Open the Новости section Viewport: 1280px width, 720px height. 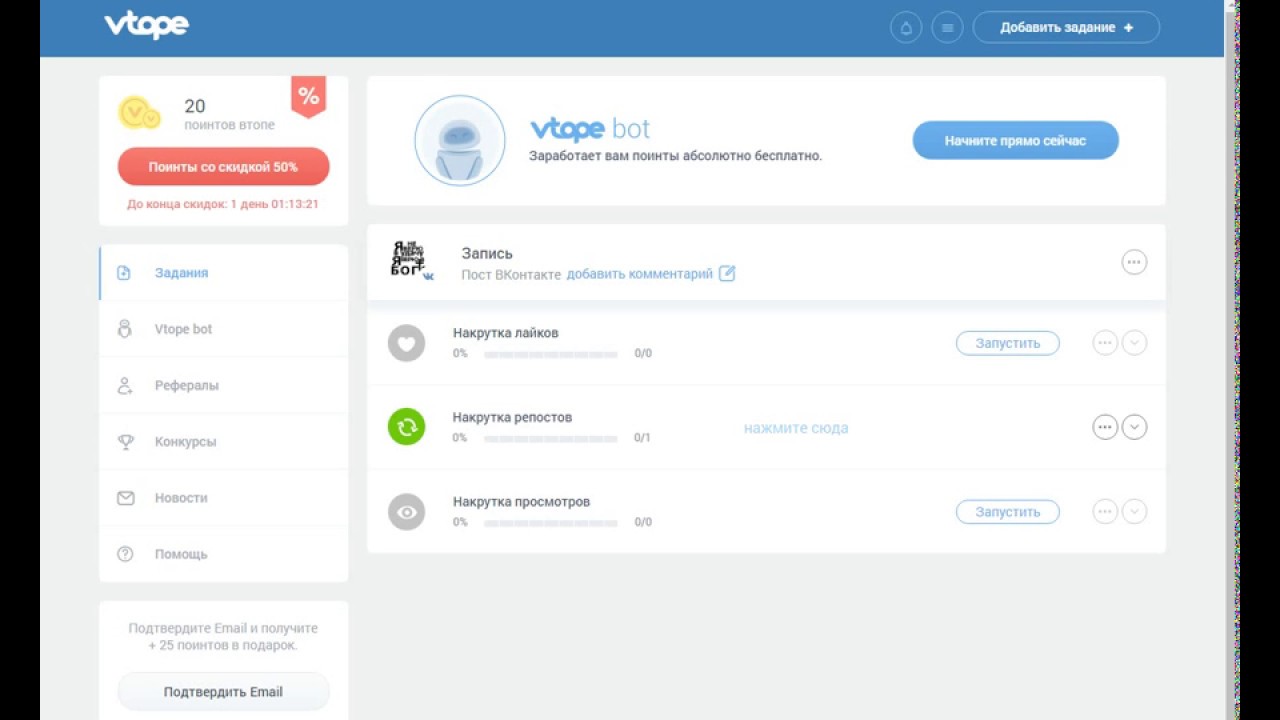[224, 497]
